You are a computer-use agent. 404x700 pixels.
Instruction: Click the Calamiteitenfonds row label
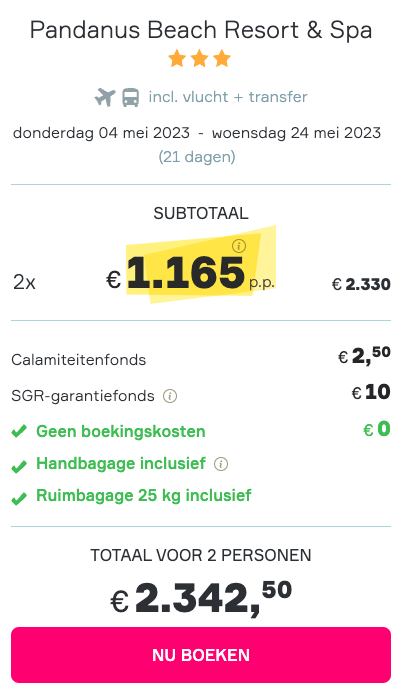click(79, 360)
